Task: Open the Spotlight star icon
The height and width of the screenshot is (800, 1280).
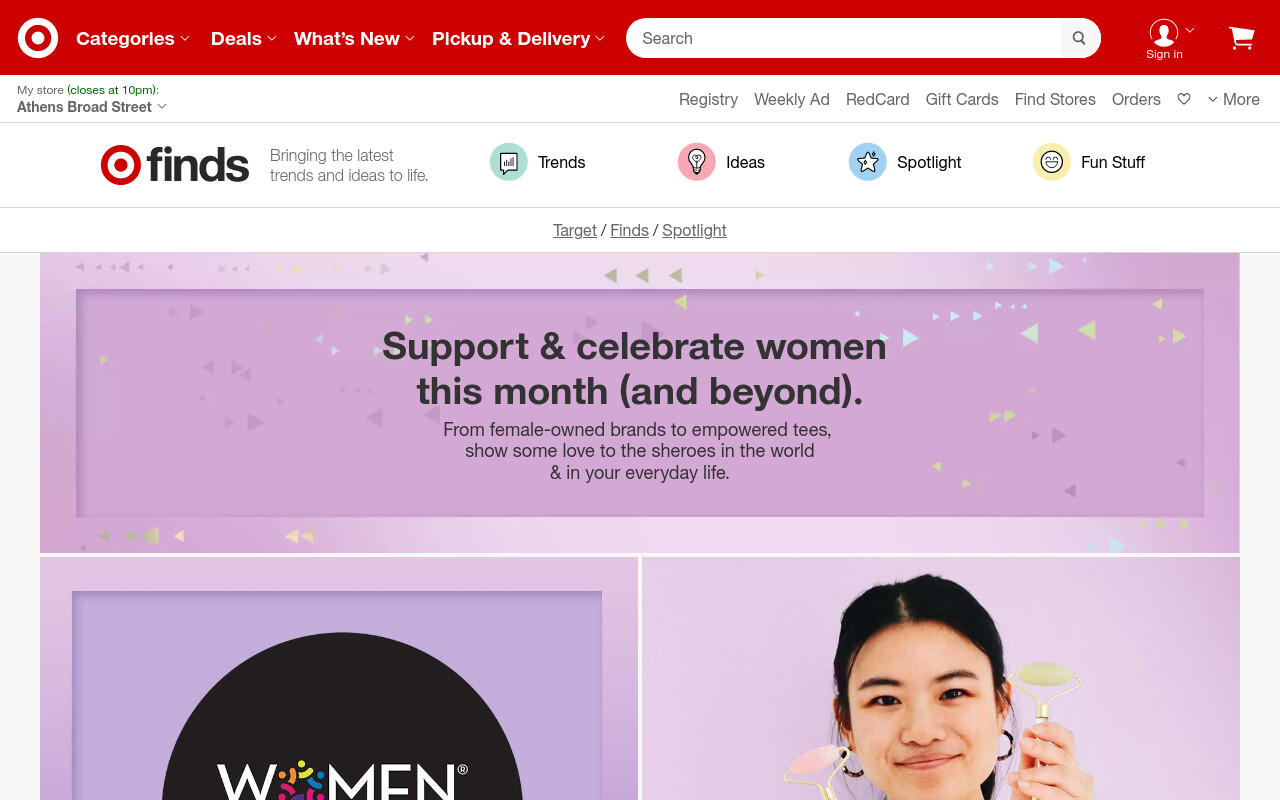Action: pos(868,162)
